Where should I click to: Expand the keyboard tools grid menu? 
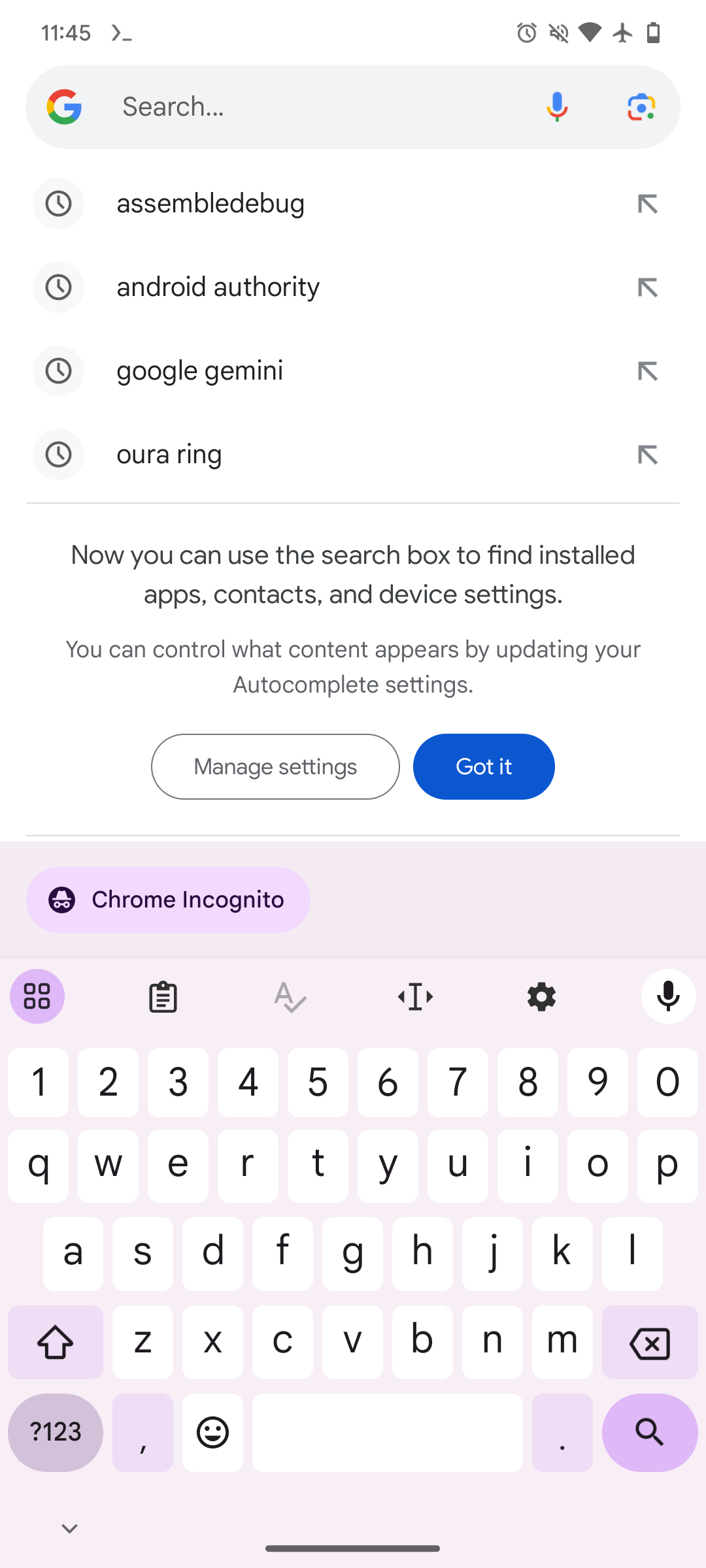pyautogui.click(x=37, y=997)
